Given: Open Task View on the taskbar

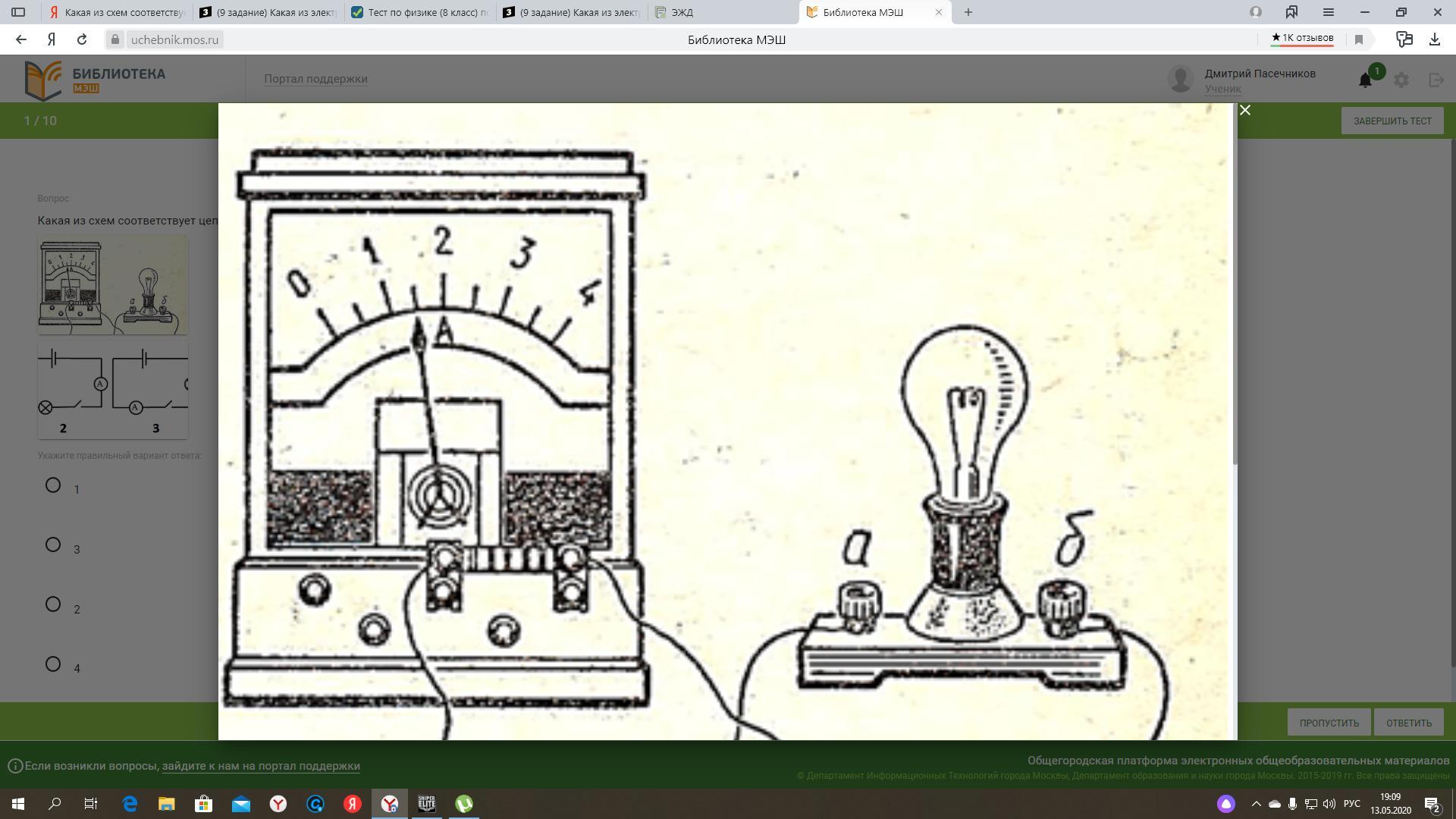Looking at the screenshot, I should (x=91, y=804).
